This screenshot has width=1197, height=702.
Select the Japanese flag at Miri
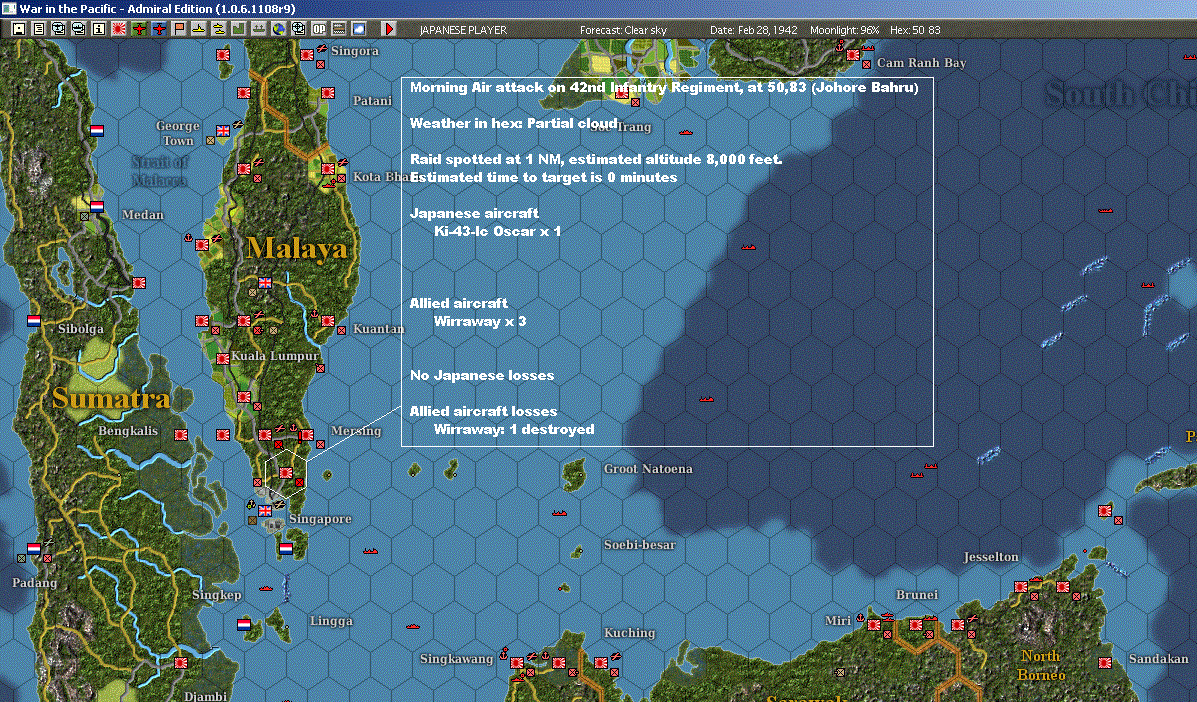coord(874,624)
